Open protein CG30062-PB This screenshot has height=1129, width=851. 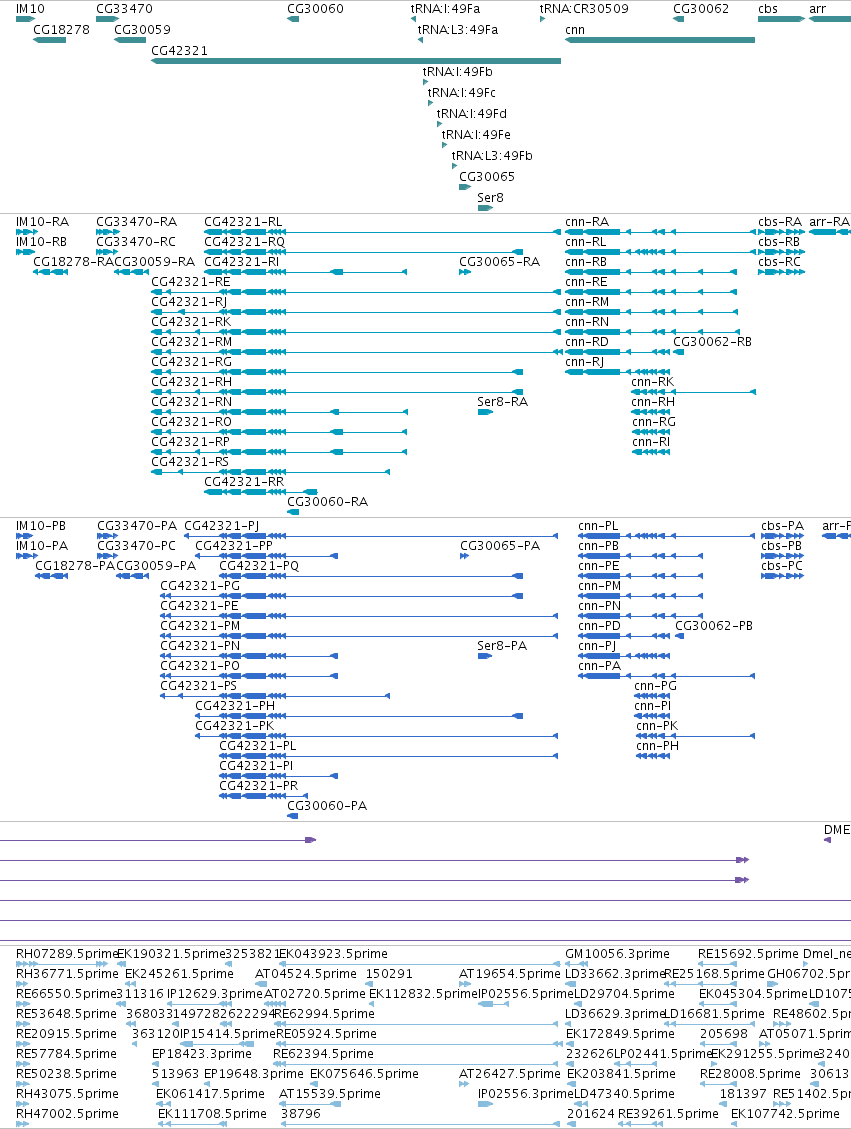coord(714,626)
